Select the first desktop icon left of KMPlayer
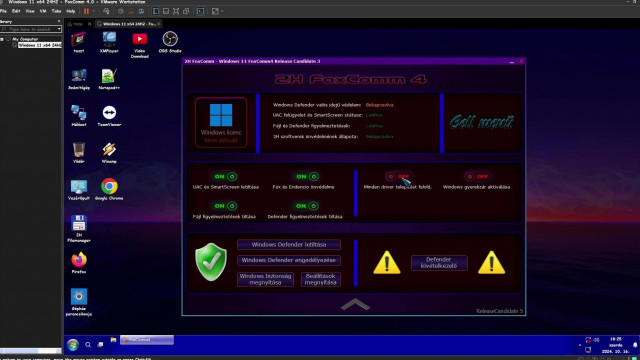640x360 pixels. pyautogui.click(x=79, y=42)
